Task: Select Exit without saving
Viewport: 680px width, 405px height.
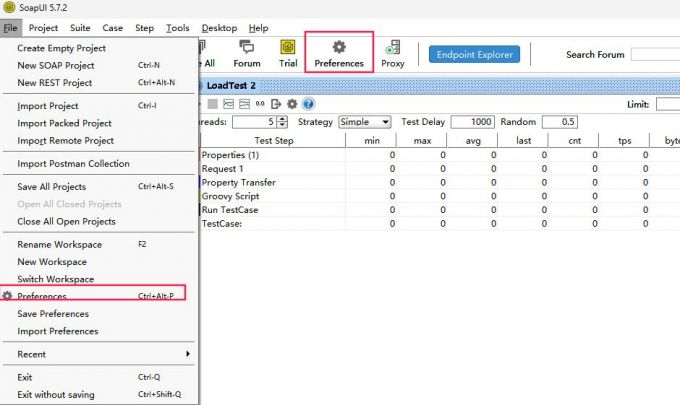Action: click(99, 395)
